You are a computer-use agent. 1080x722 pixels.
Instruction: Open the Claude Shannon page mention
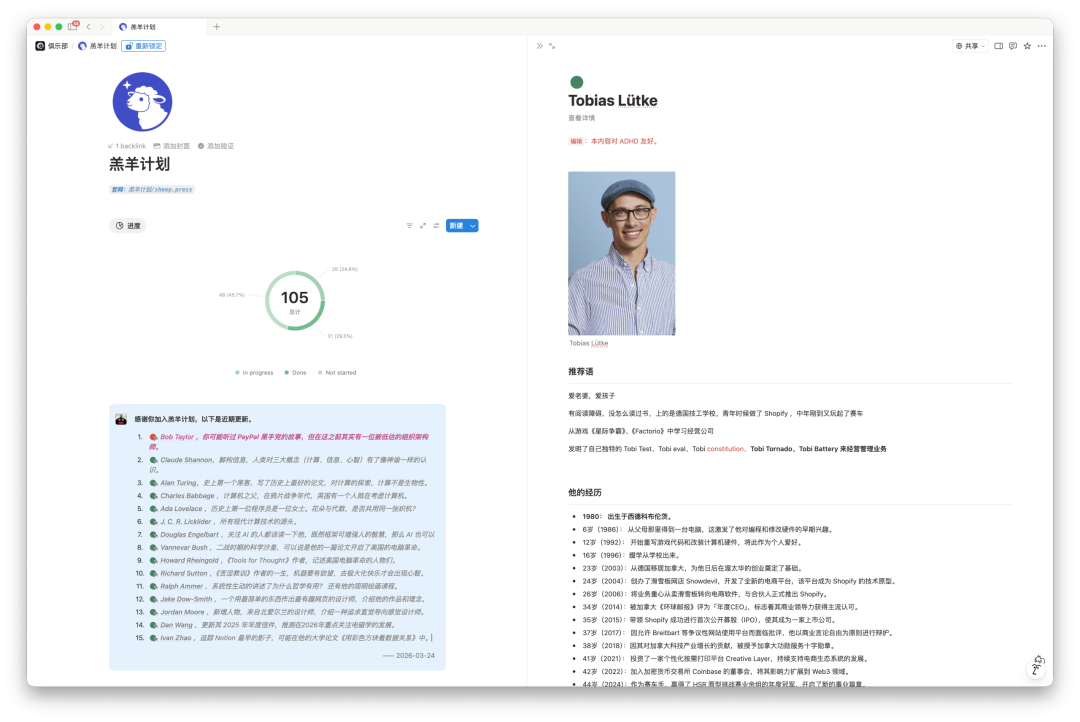[182, 460]
